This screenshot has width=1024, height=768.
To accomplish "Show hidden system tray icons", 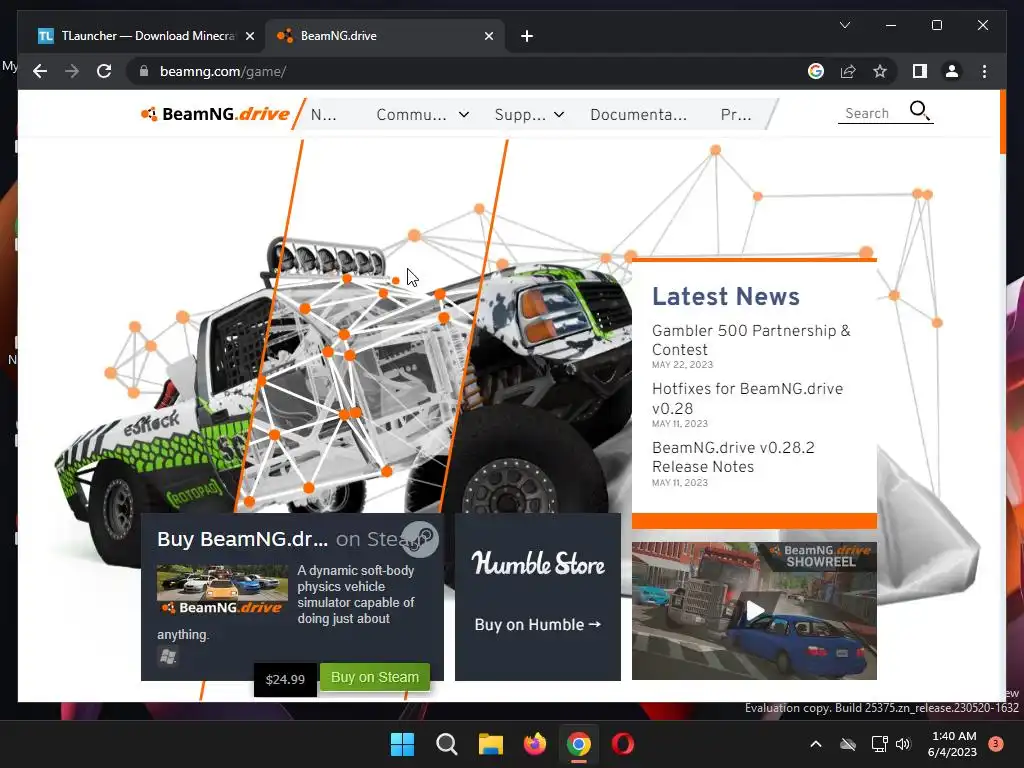I will pos(816,744).
